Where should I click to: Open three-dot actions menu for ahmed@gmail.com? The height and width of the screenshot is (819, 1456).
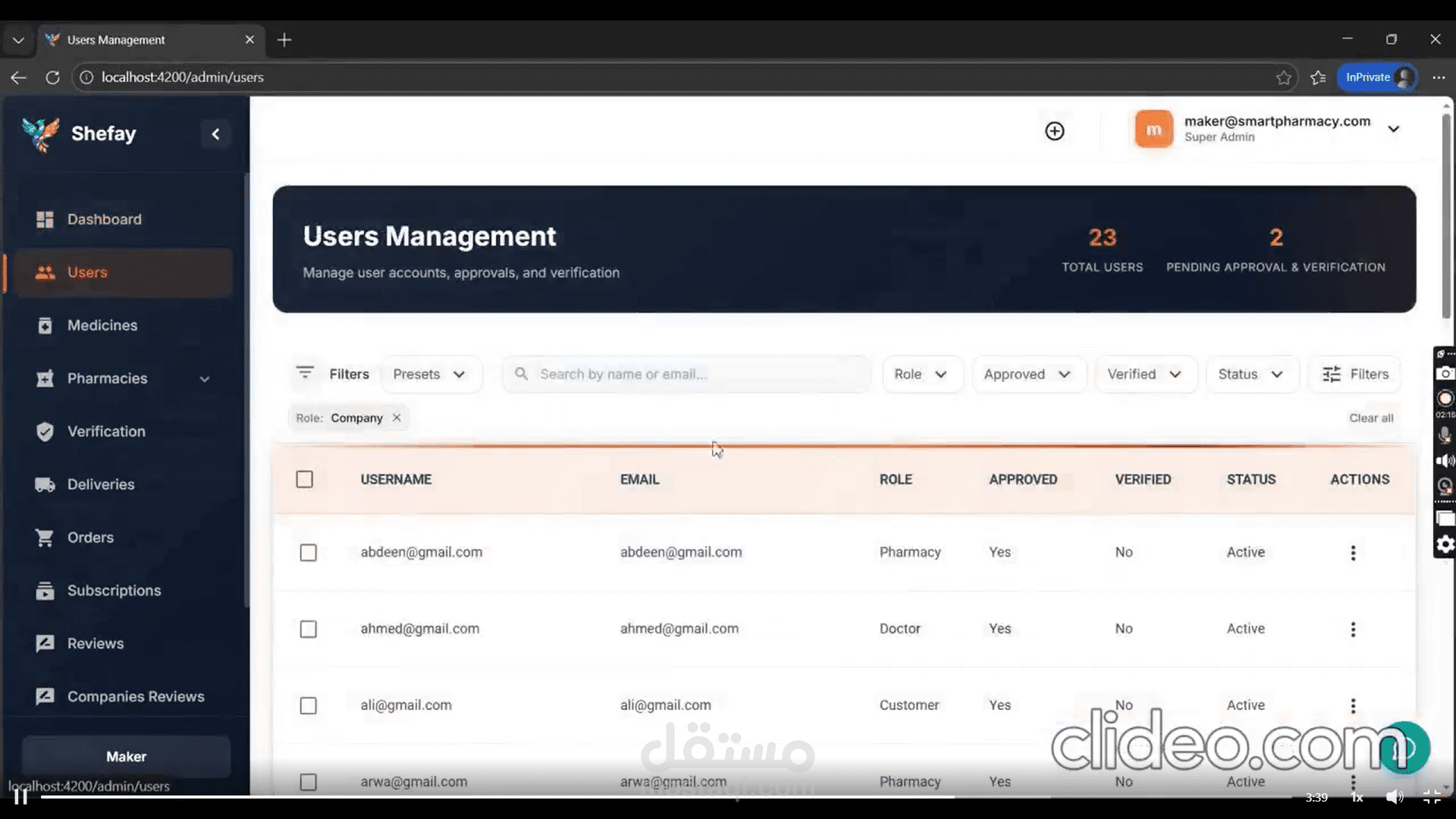coord(1352,629)
